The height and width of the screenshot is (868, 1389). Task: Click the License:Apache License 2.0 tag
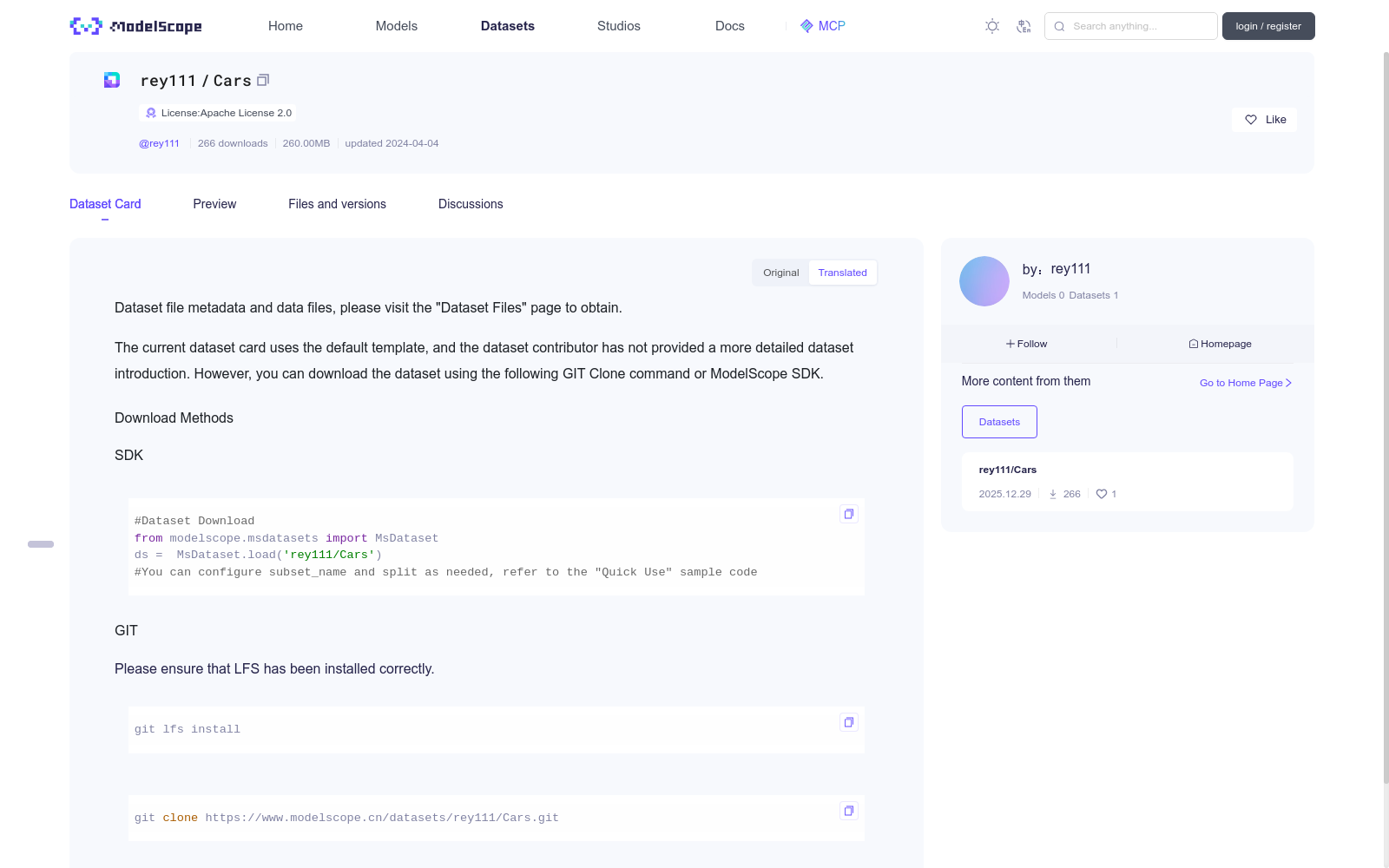217,113
